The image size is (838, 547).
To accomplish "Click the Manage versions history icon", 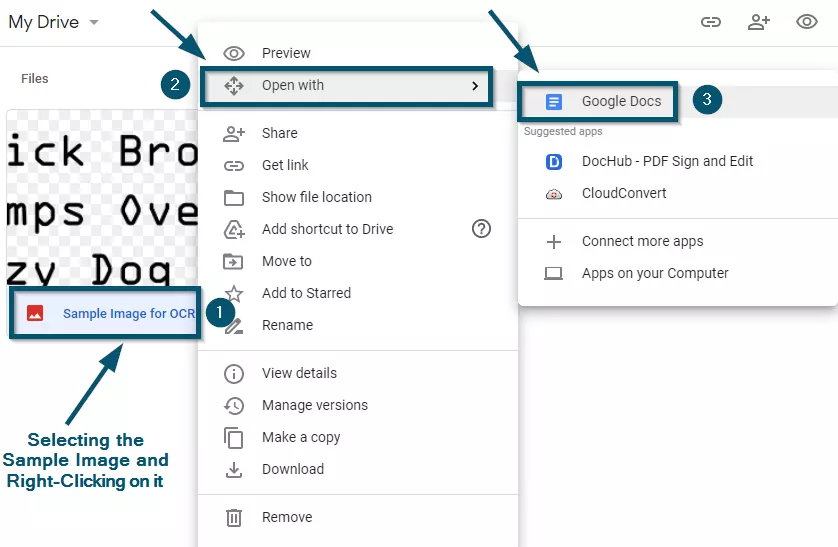I will (234, 405).
